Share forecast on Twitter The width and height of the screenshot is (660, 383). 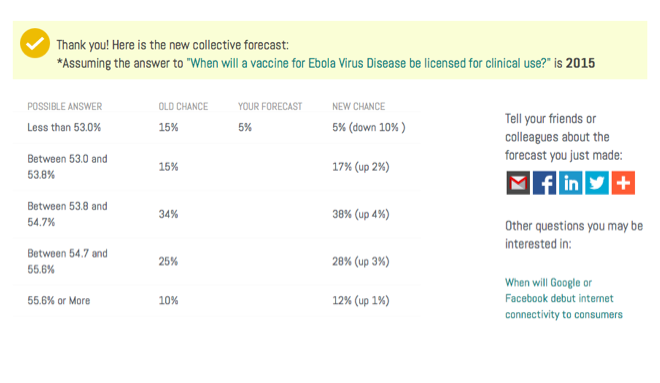[x=597, y=183]
